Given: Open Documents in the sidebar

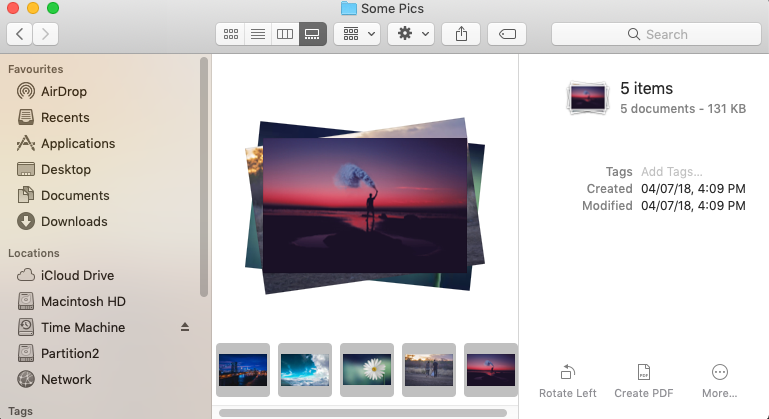Looking at the screenshot, I should click(x=75, y=195).
